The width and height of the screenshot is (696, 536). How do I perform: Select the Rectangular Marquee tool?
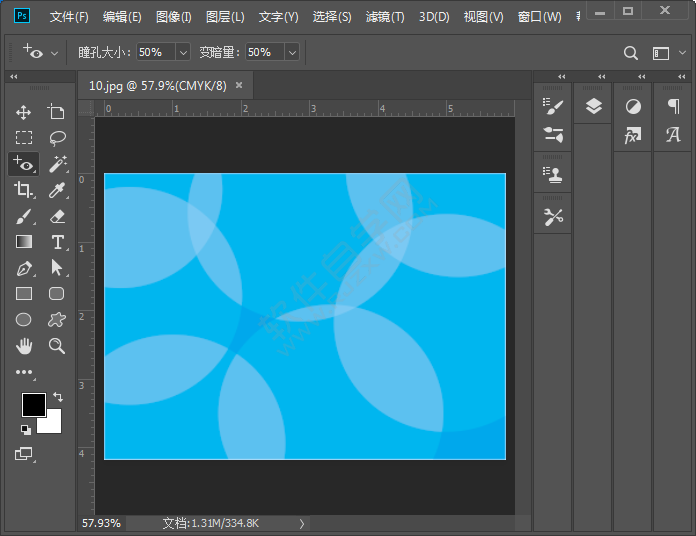coord(24,138)
